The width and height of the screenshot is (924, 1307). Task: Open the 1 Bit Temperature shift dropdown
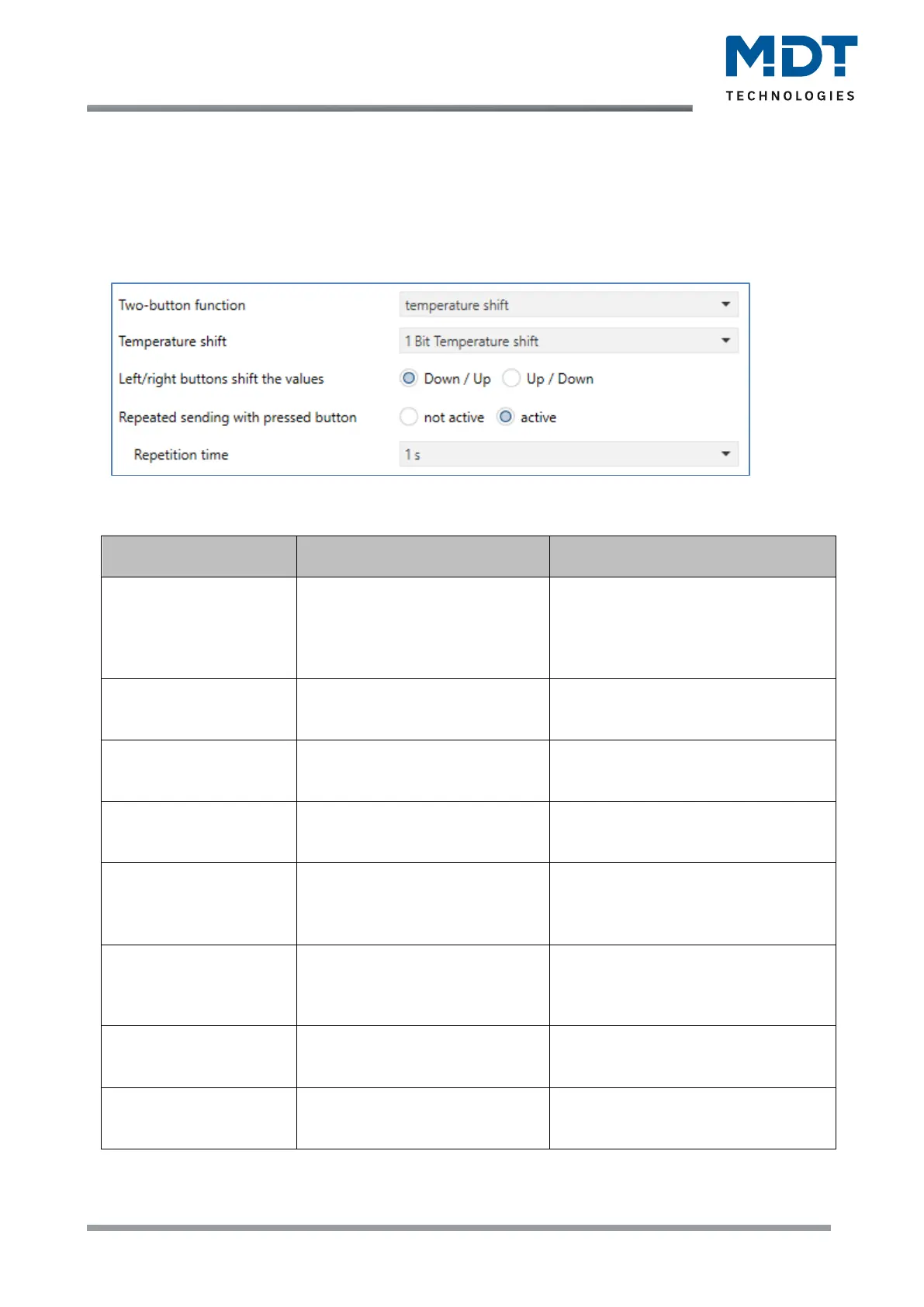point(568,341)
